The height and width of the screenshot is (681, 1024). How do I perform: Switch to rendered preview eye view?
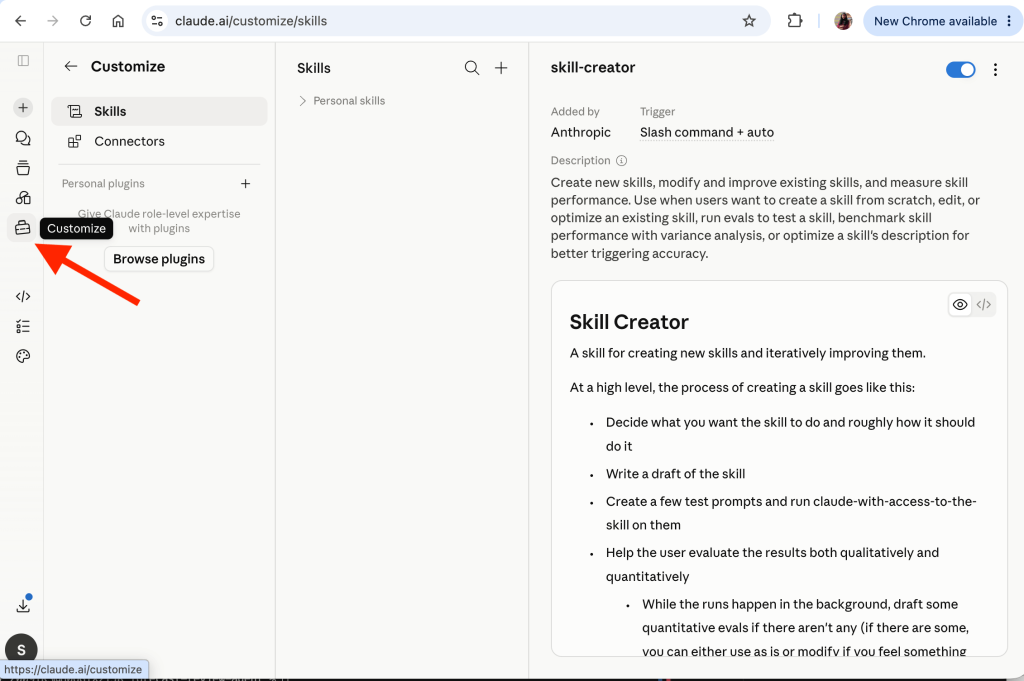coord(959,304)
